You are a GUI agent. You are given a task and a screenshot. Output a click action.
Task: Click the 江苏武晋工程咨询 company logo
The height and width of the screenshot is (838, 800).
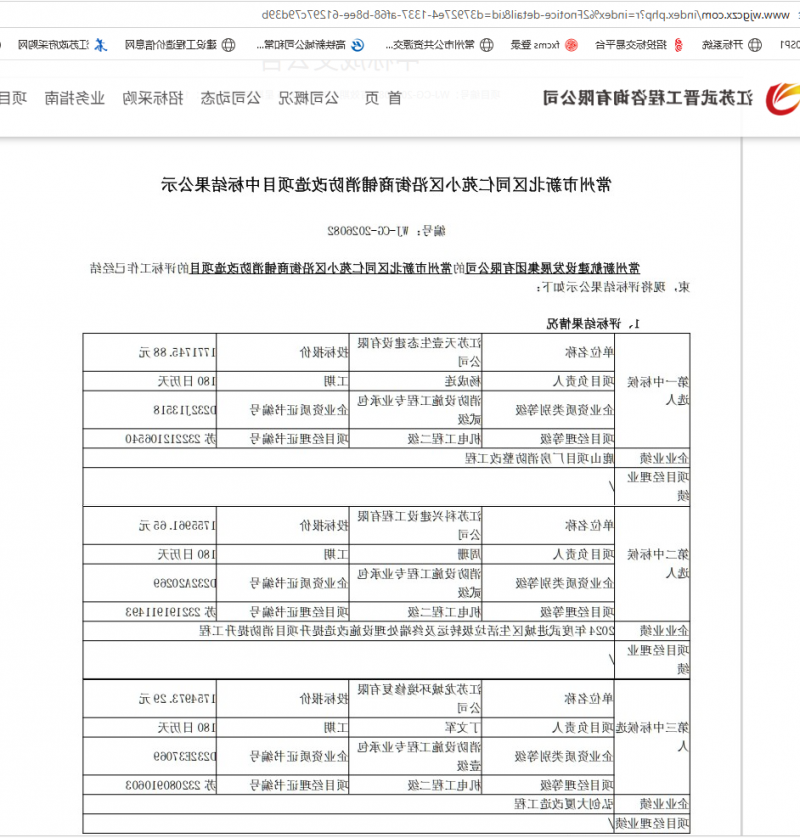click(x=782, y=99)
